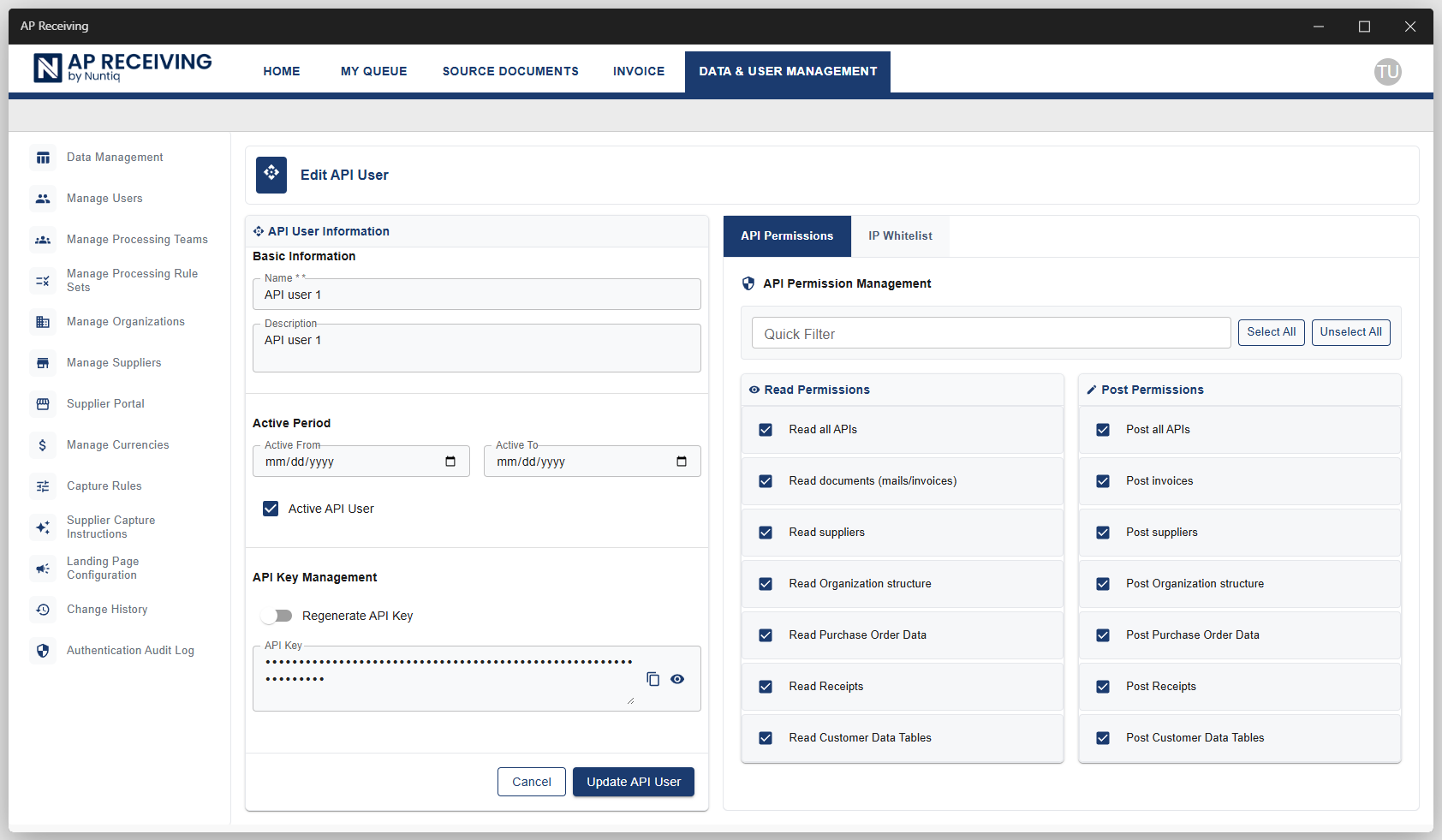The width and height of the screenshot is (1442, 840).
Task: Open the Active From date picker
Action: click(450, 461)
